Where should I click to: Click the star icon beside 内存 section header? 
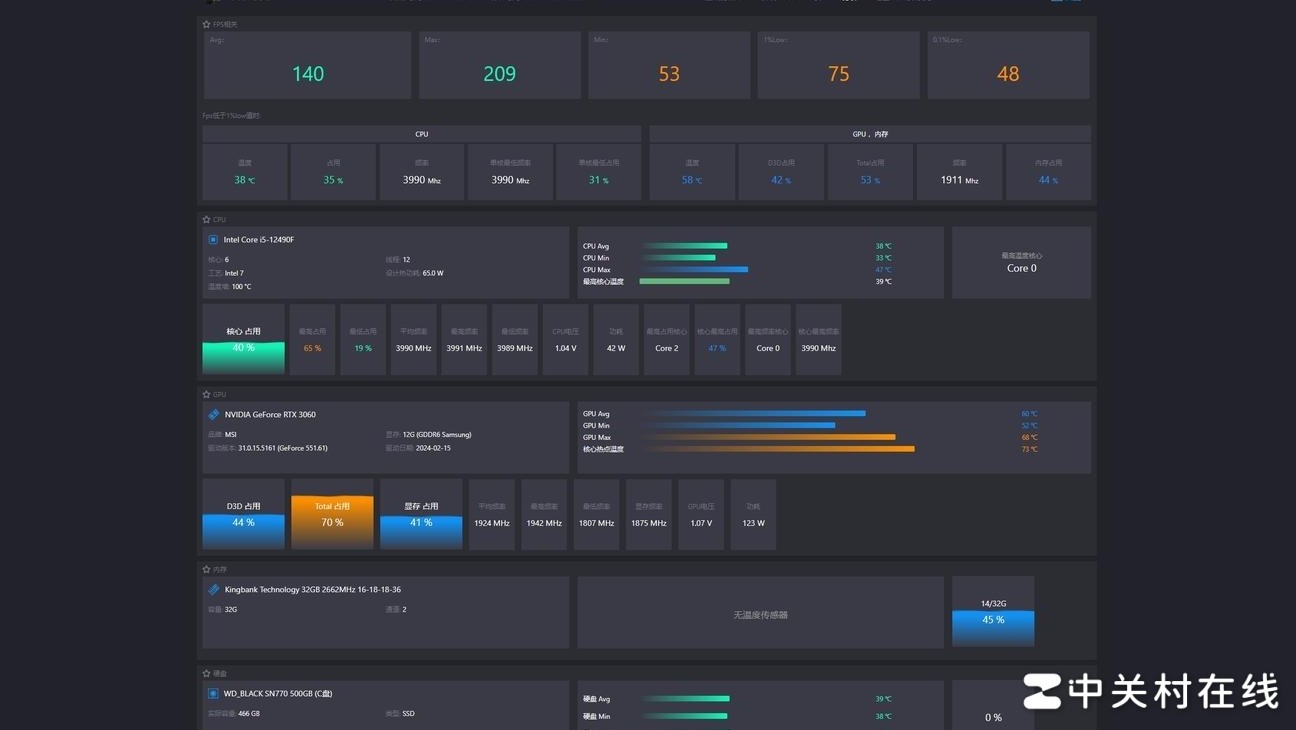point(207,569)
